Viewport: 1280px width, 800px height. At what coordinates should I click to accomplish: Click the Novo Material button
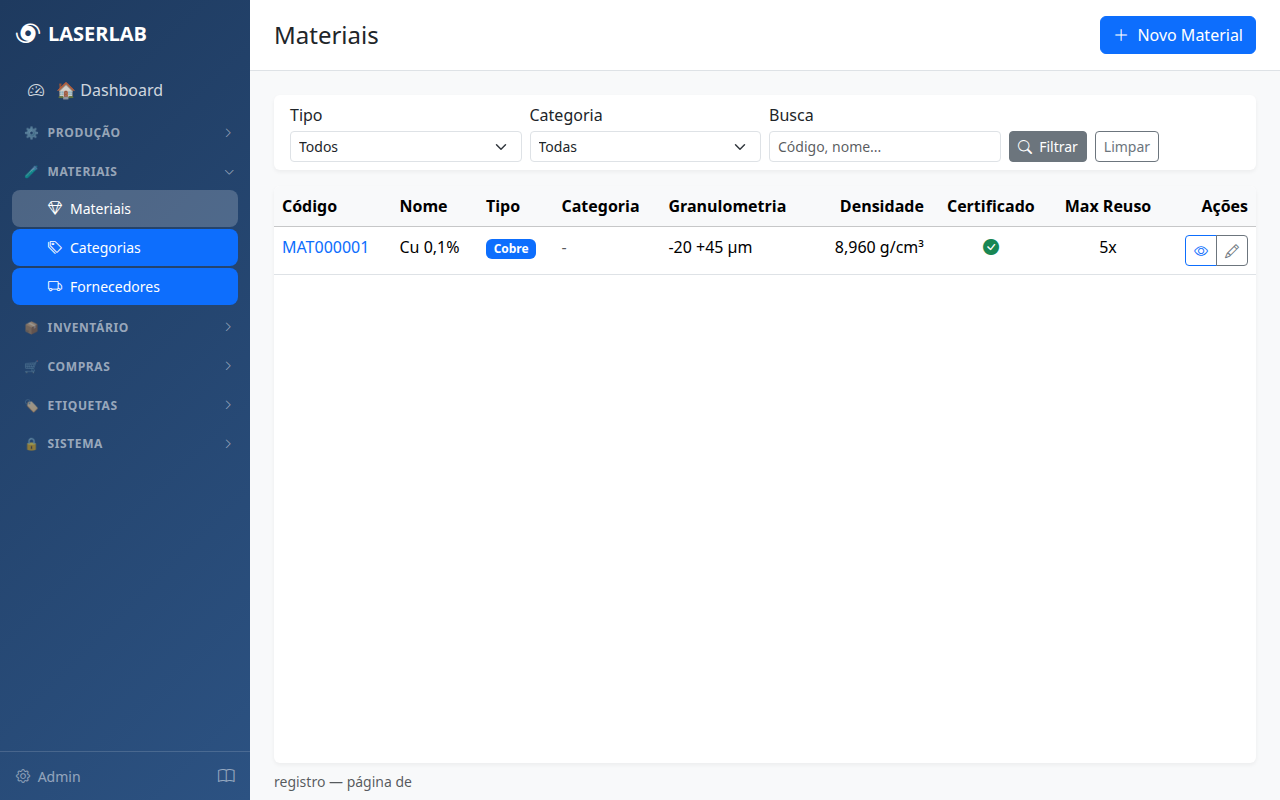point(1177,35)
